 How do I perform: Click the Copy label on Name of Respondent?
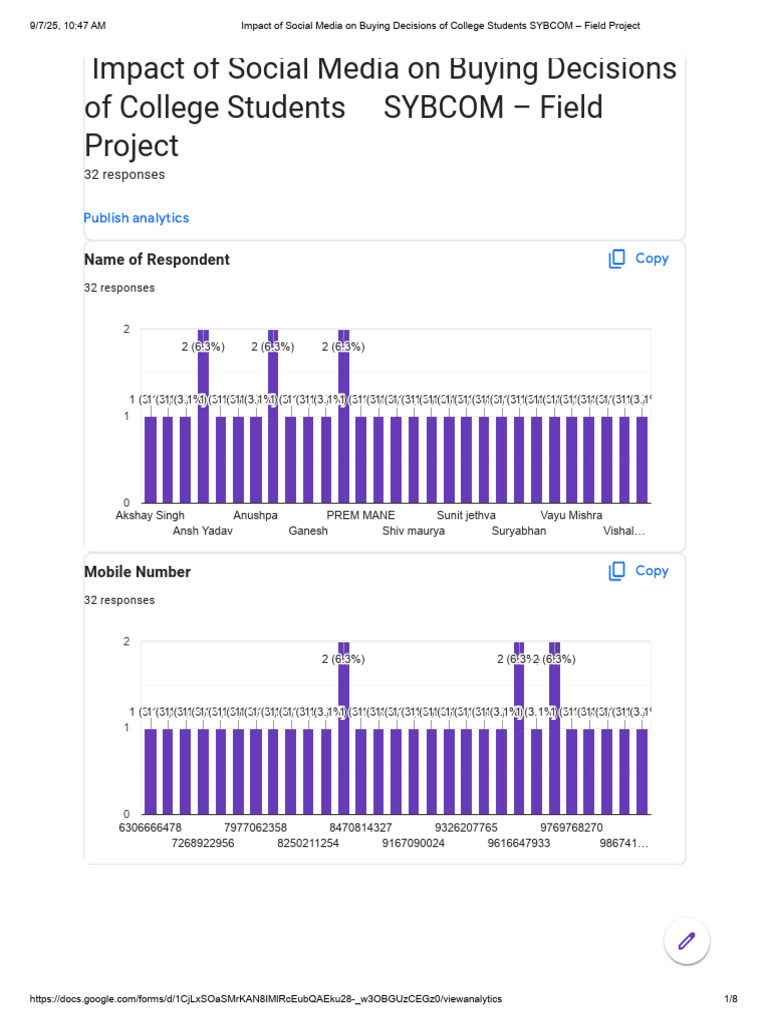652,259
